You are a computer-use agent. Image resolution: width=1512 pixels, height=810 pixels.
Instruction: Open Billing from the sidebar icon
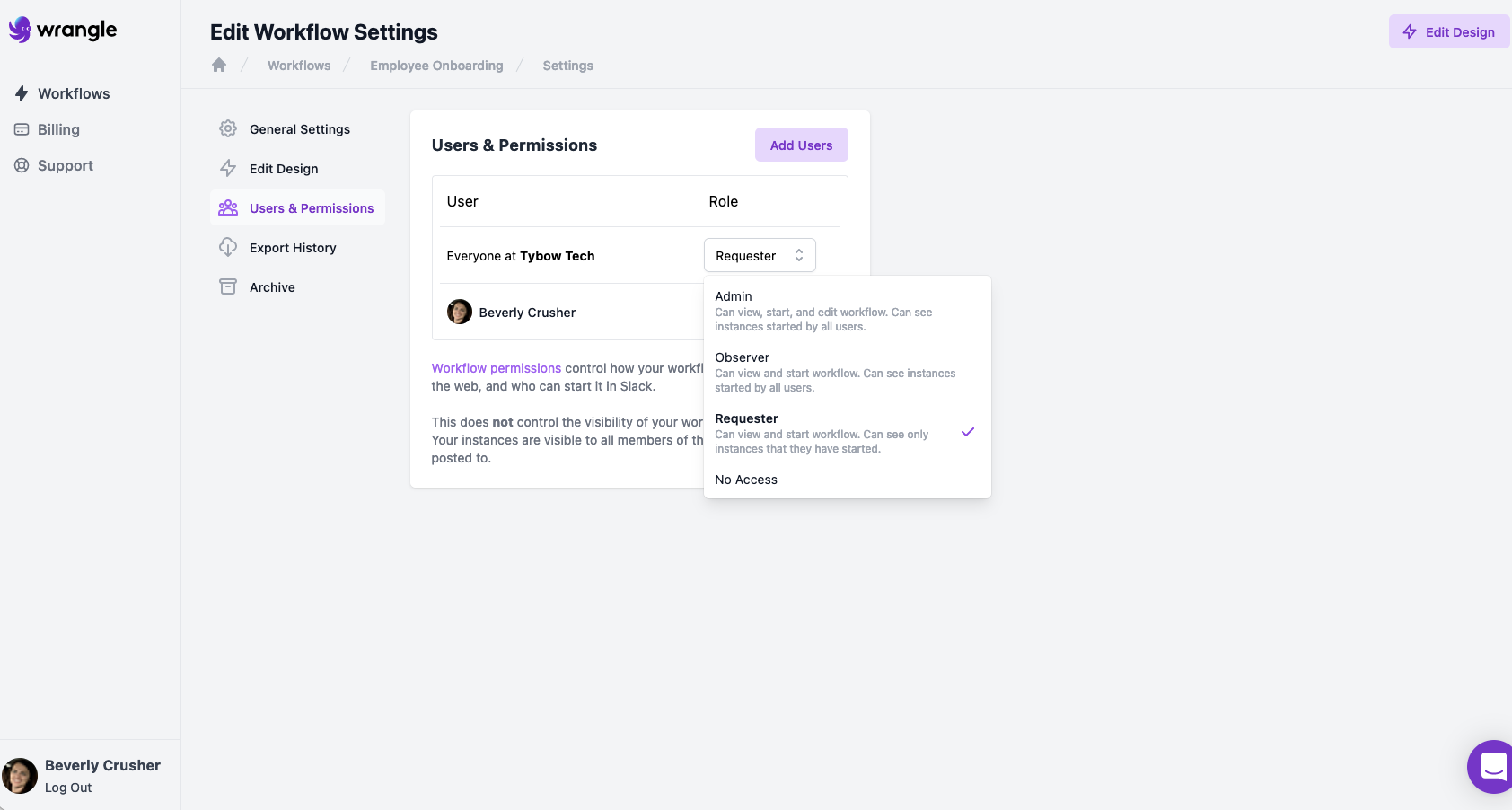point(21,129)
